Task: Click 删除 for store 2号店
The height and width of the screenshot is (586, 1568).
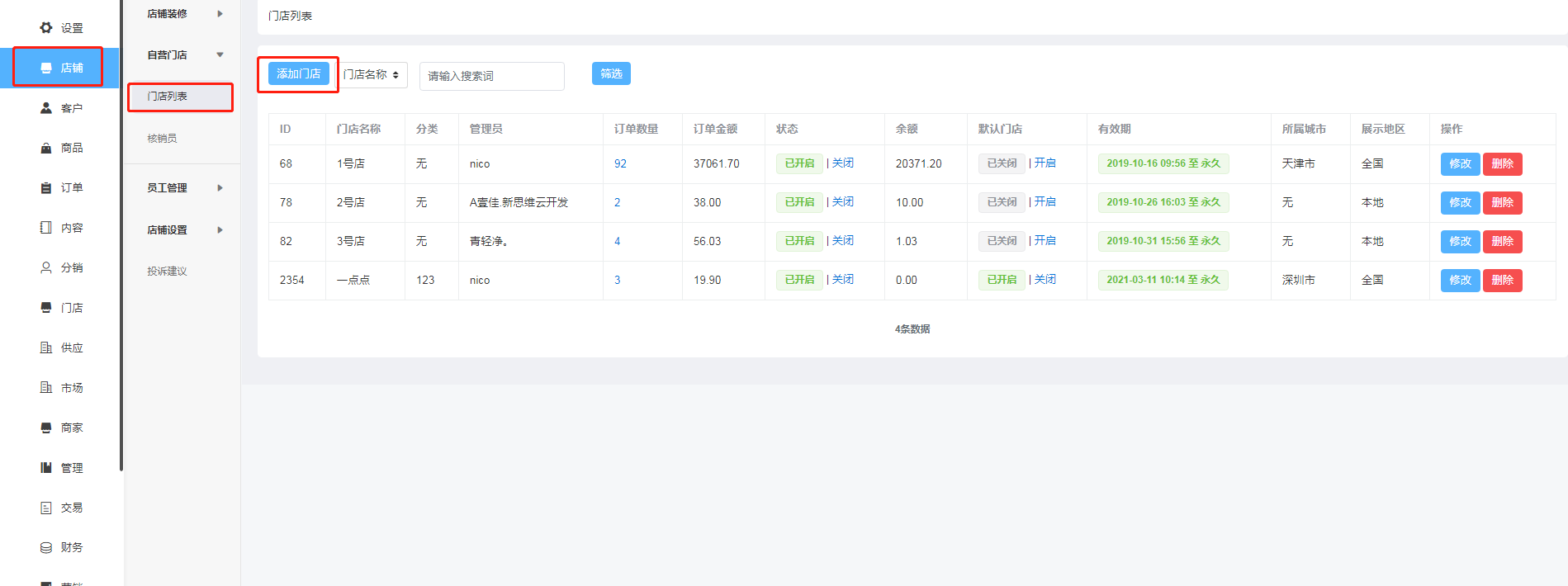Action: [x=1502, y=202]
